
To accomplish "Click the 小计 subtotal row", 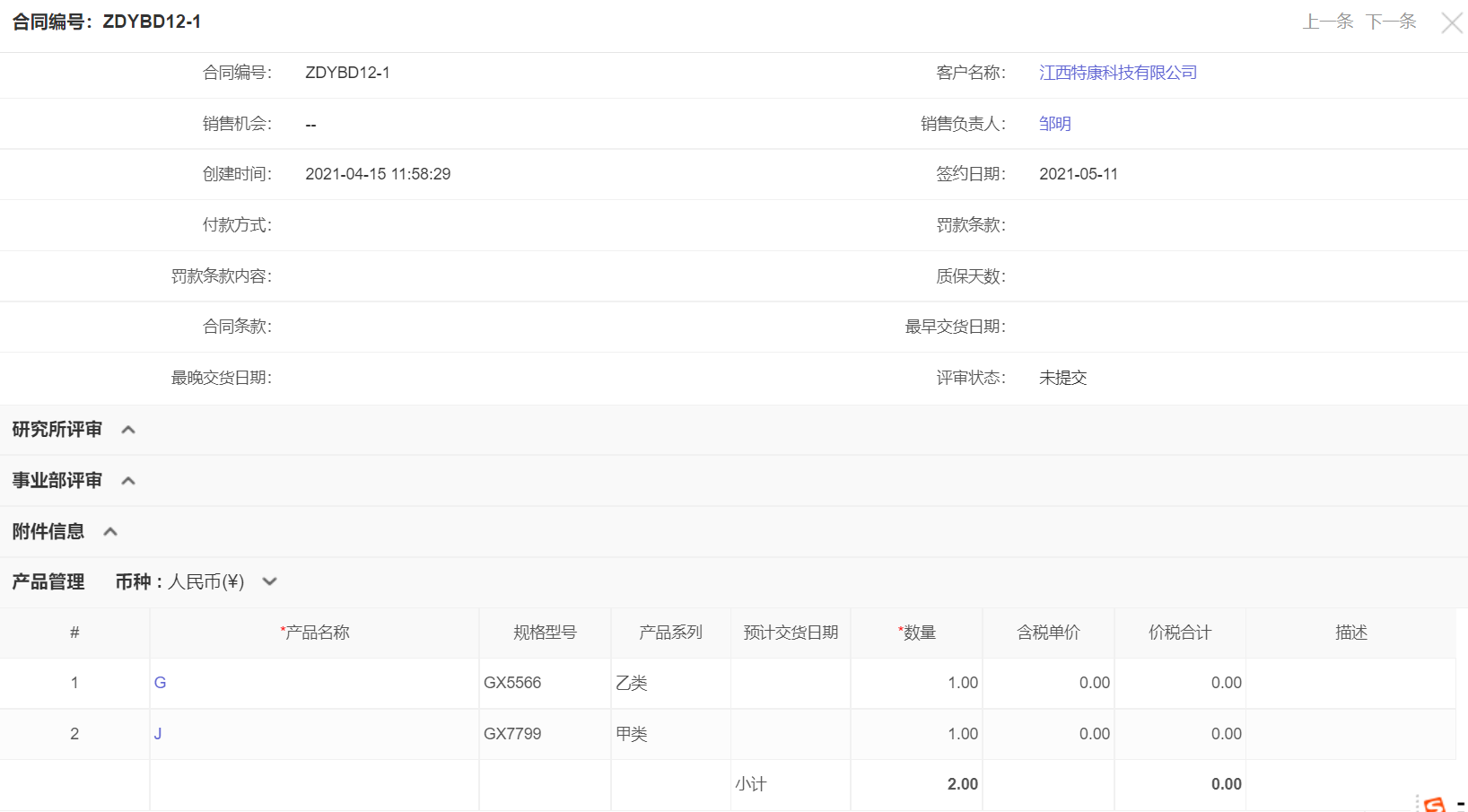I will pyautogui.click(x=752, y=784).
